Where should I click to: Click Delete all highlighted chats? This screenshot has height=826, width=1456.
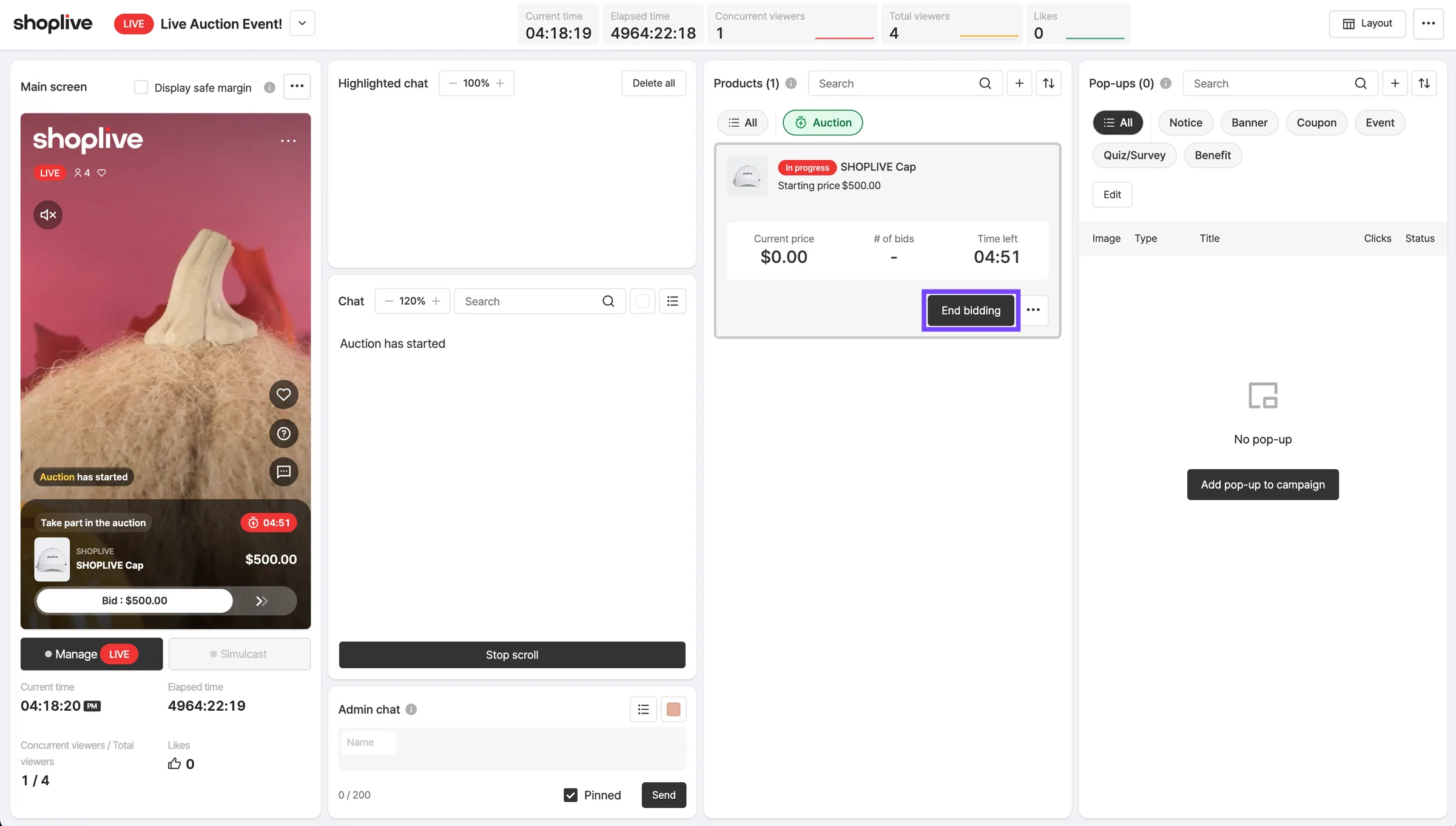(x=653, y=83)
